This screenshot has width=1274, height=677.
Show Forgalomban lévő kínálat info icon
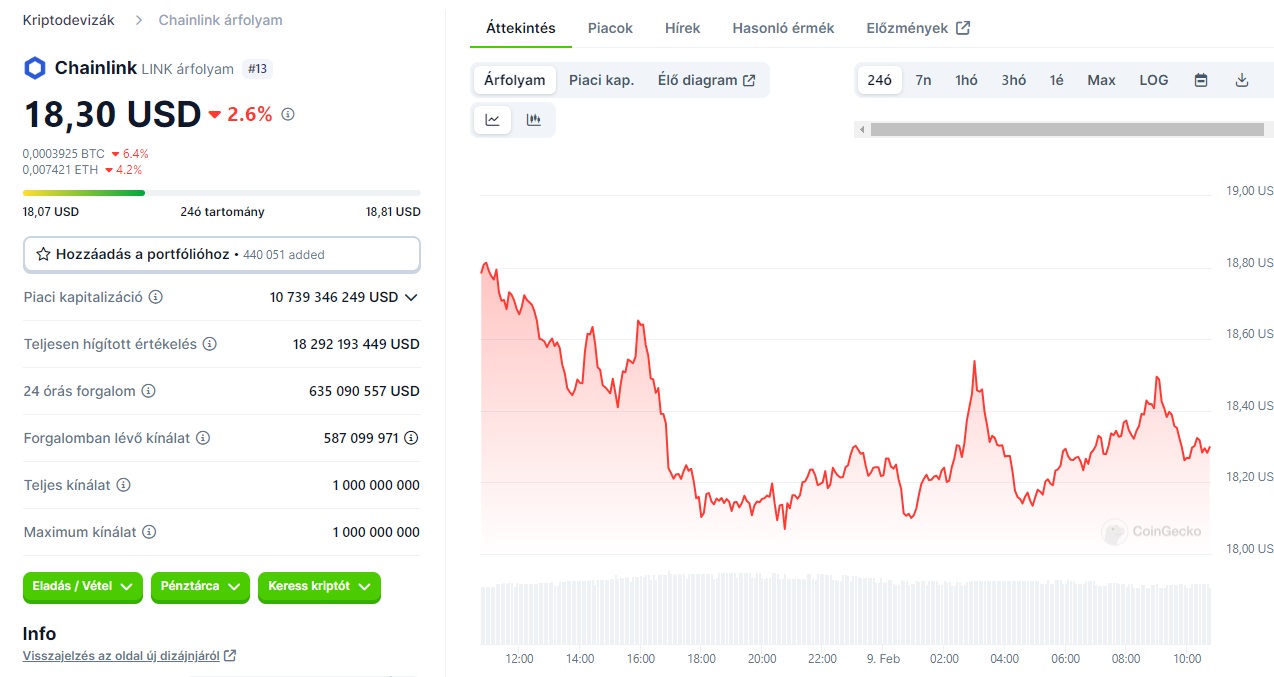203,438
